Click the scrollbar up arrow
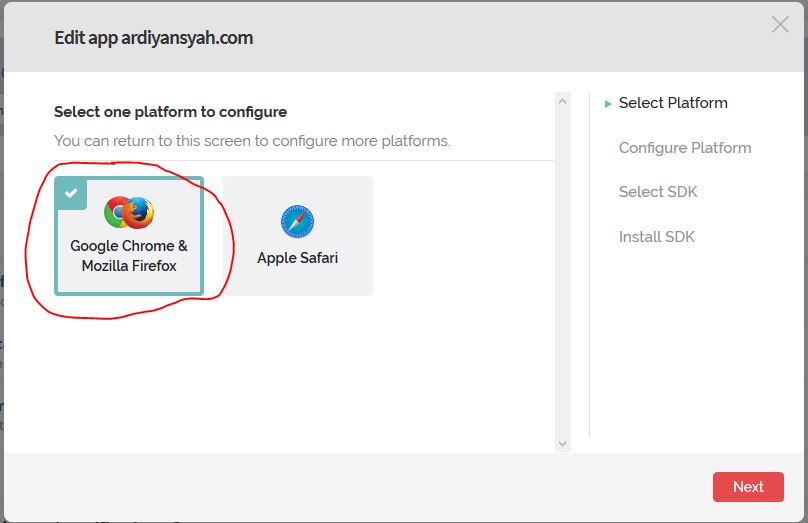Viewport: 808px width, 523px height. (563, 101)
